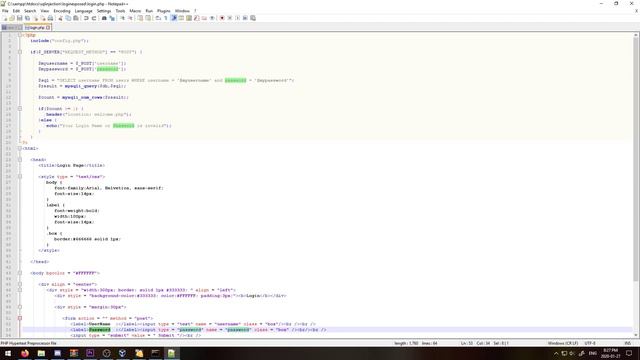Image resolution: width=640 pixels, height=360 pixels.
Task: Collapse the if($count) block fold marker
Action: pos(20,109)
